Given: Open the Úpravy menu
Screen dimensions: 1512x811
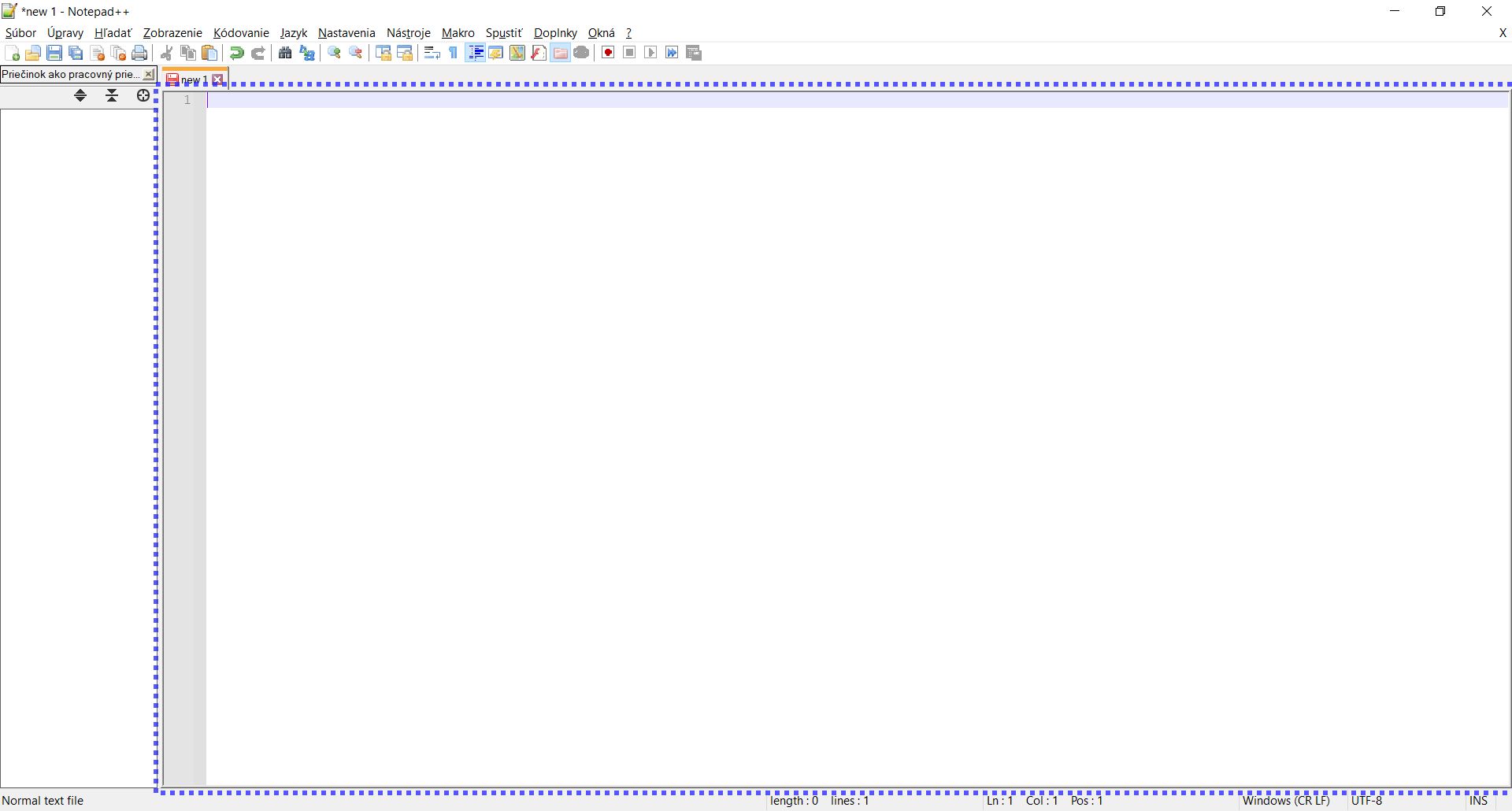Looking at the screenshot, I should coord(65,33).
